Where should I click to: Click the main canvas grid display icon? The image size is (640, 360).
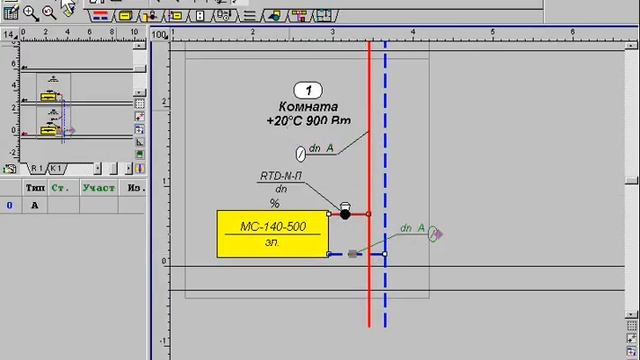[631, 326]
